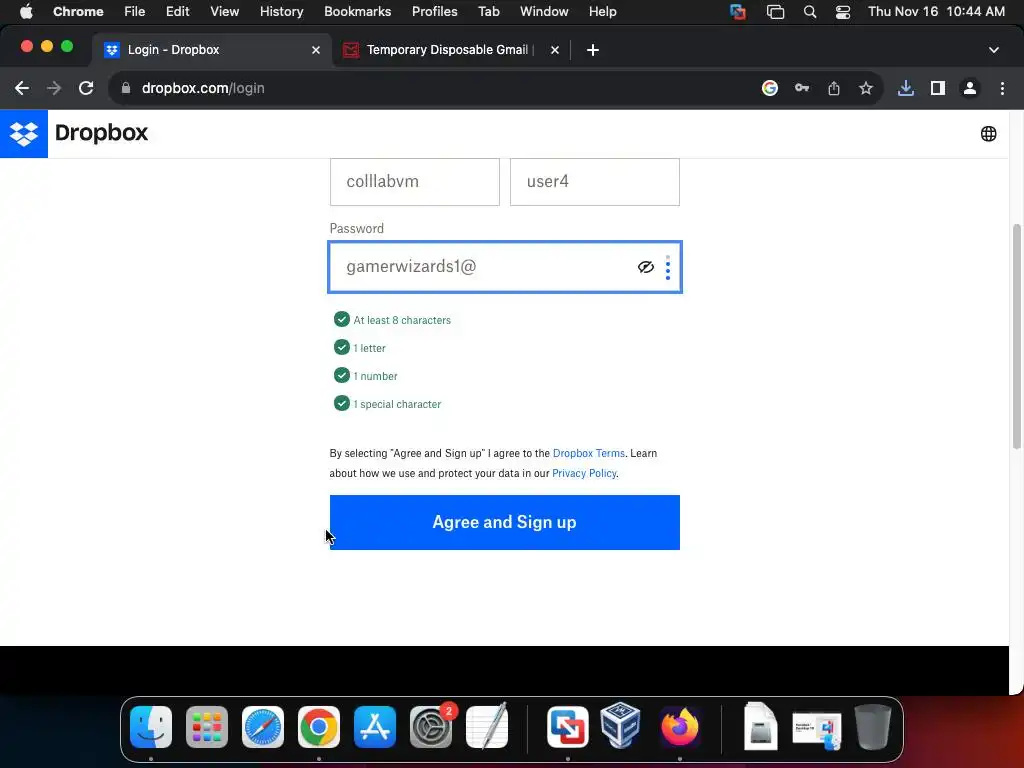Open the Window menu
Viewport: 1024px width, 768px height.
(x=544, y=11)
